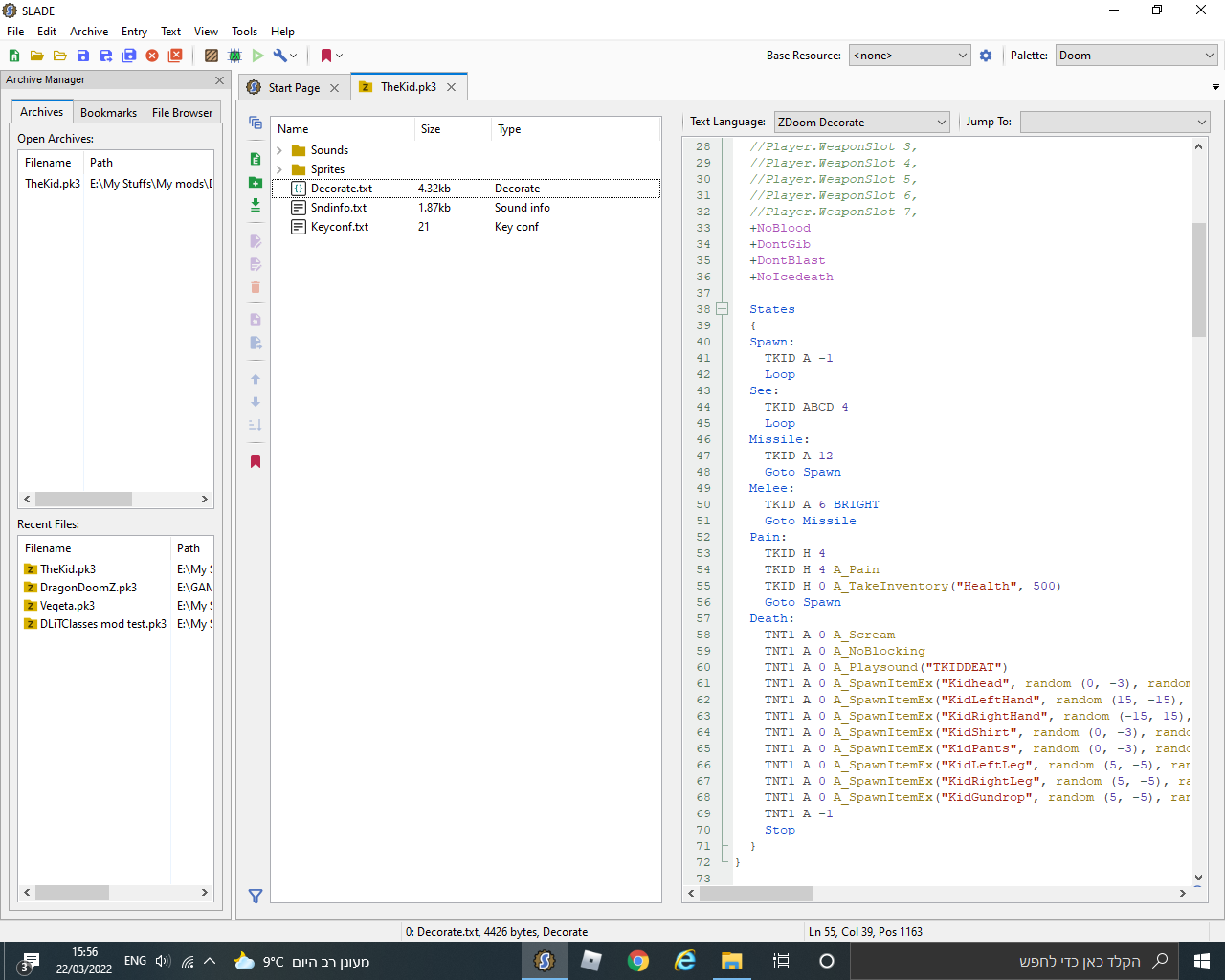This screenshot has height=980, width=1225.
Task: Click the Import Files download icon
Action: click(256, 205)
